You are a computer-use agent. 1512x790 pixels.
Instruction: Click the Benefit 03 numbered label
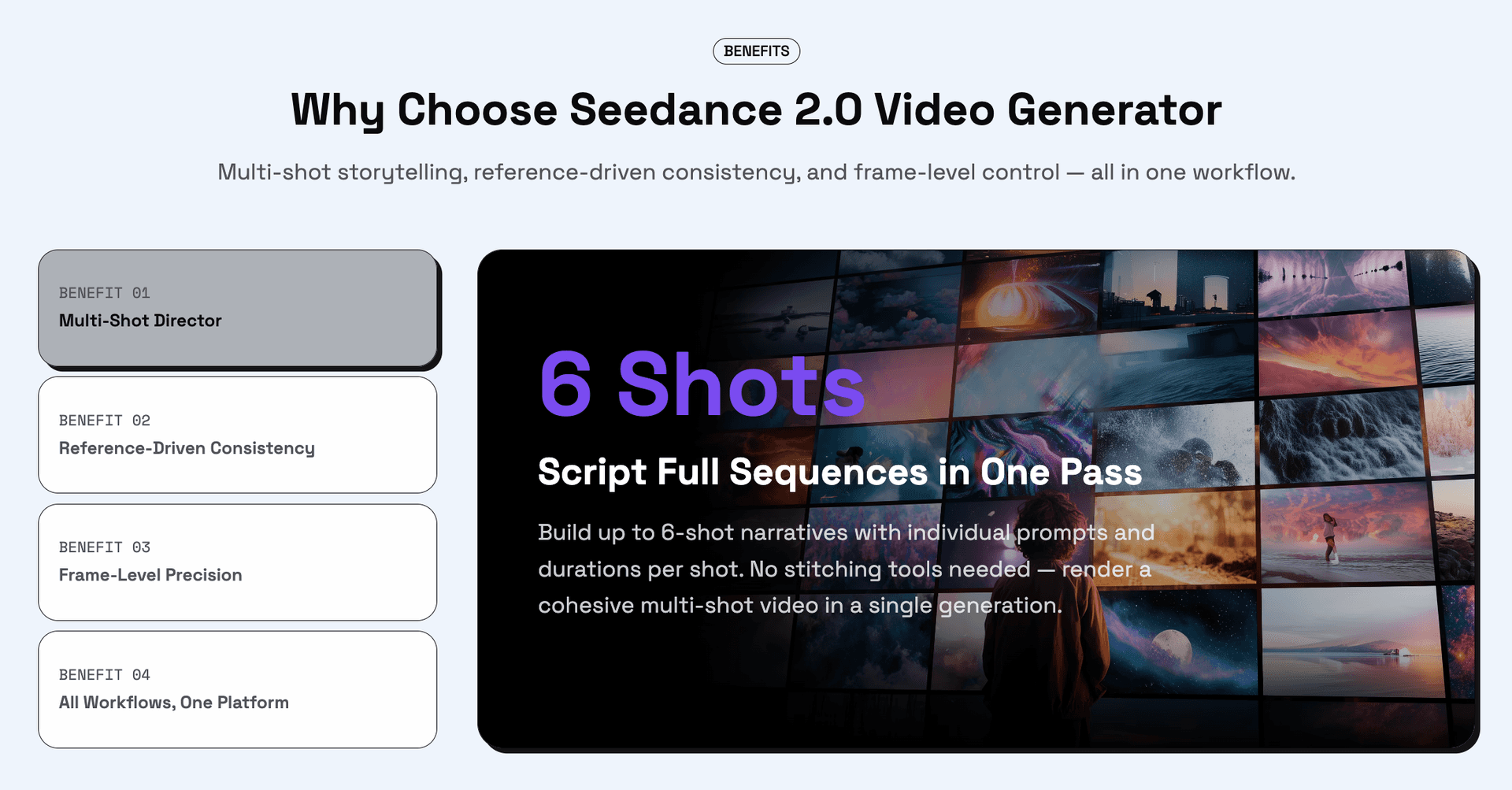point(103,547)
